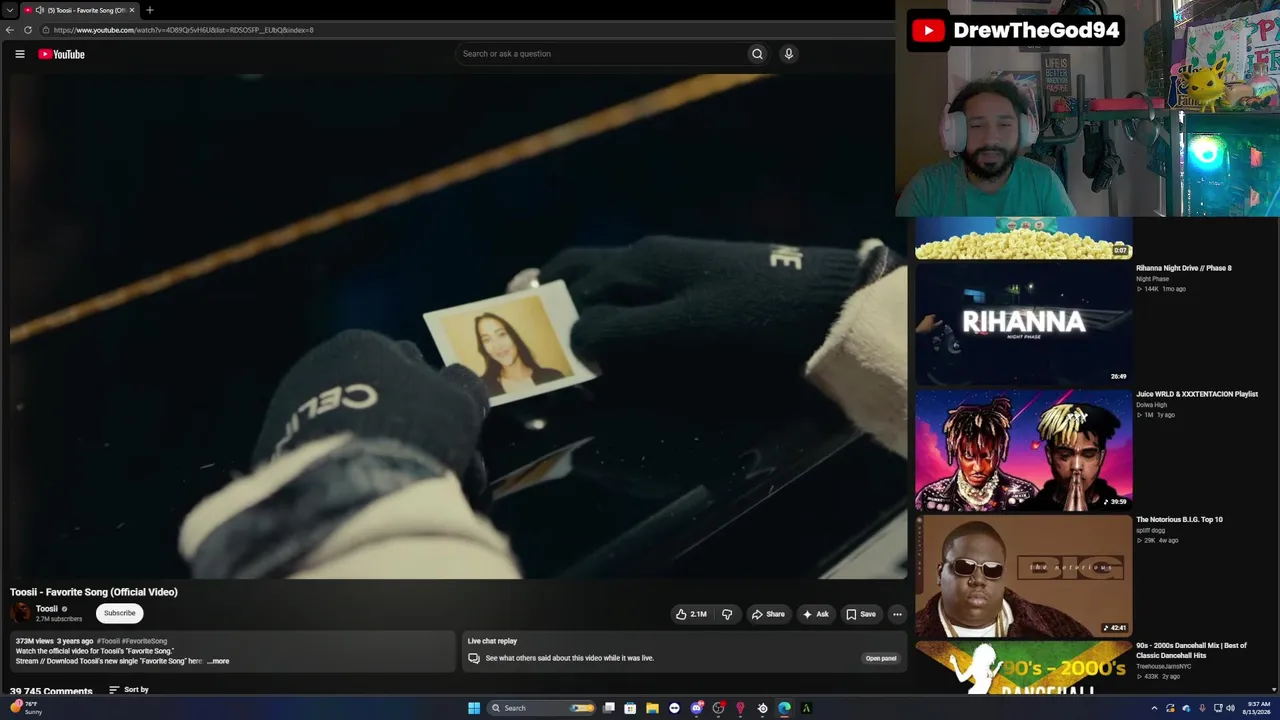
Task: Go back with the browser back arrow
Action: 10,30
